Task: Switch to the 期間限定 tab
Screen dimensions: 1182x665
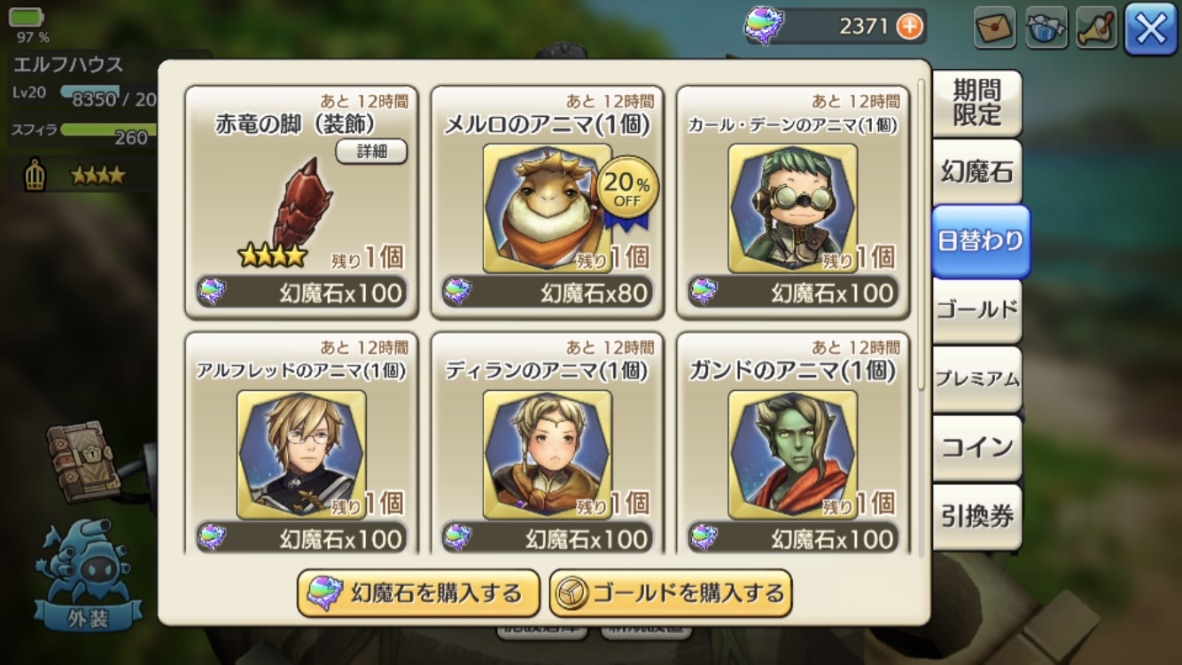Action: [x=977, y=103]
